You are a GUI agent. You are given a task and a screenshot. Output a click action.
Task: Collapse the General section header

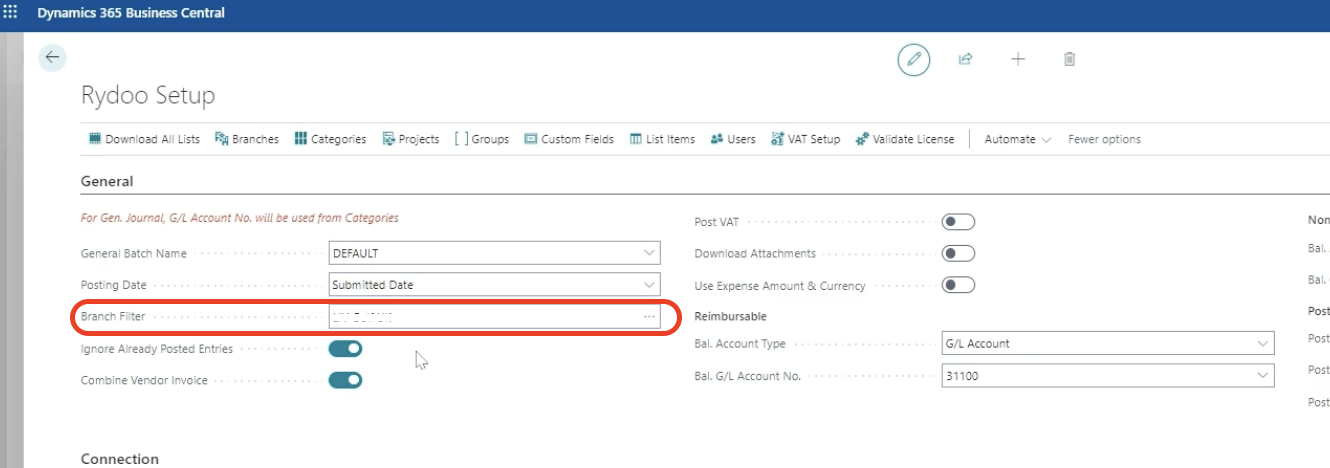107,181
